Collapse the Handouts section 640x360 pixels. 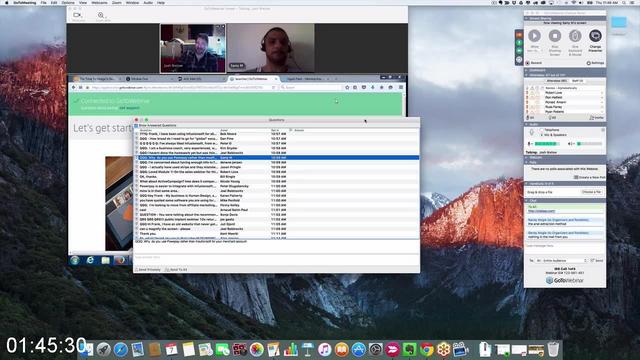pyautogui.click(x=527, y=184)
